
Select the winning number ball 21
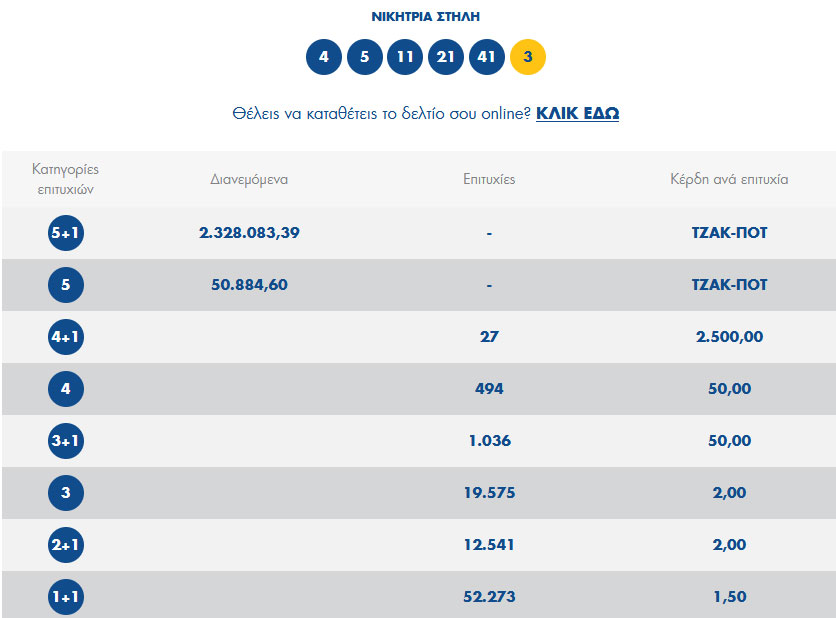coord(446,57)
